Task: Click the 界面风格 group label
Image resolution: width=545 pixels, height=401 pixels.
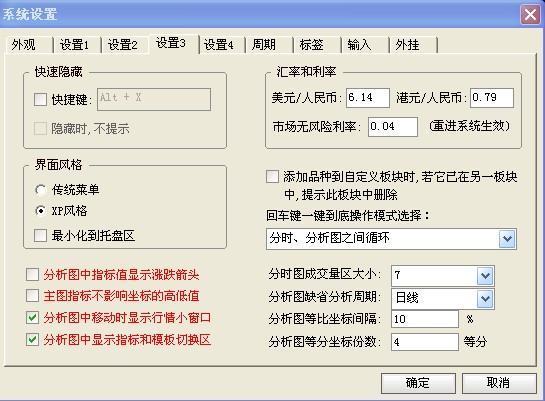Action: pos(58,164)
